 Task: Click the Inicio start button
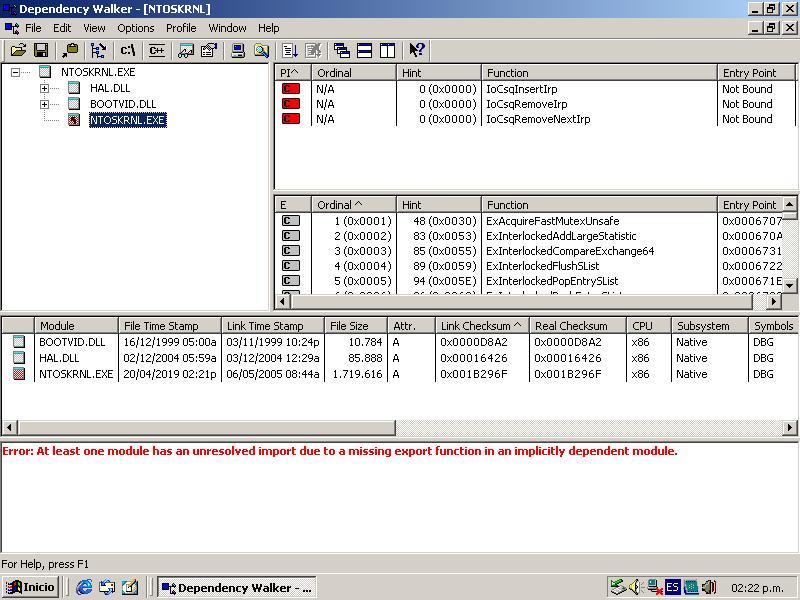[31, 587]
